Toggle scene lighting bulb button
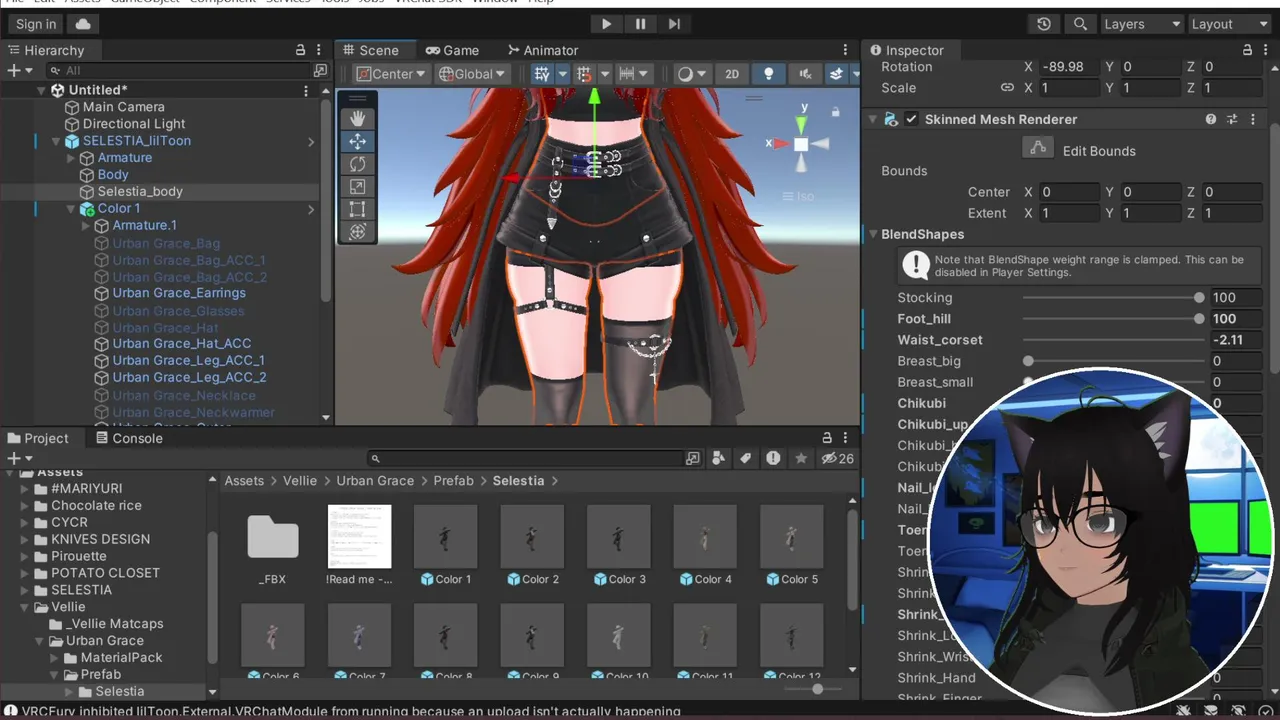The height and width of the screenshot is (720, 1280). click(x=768, y=74)
